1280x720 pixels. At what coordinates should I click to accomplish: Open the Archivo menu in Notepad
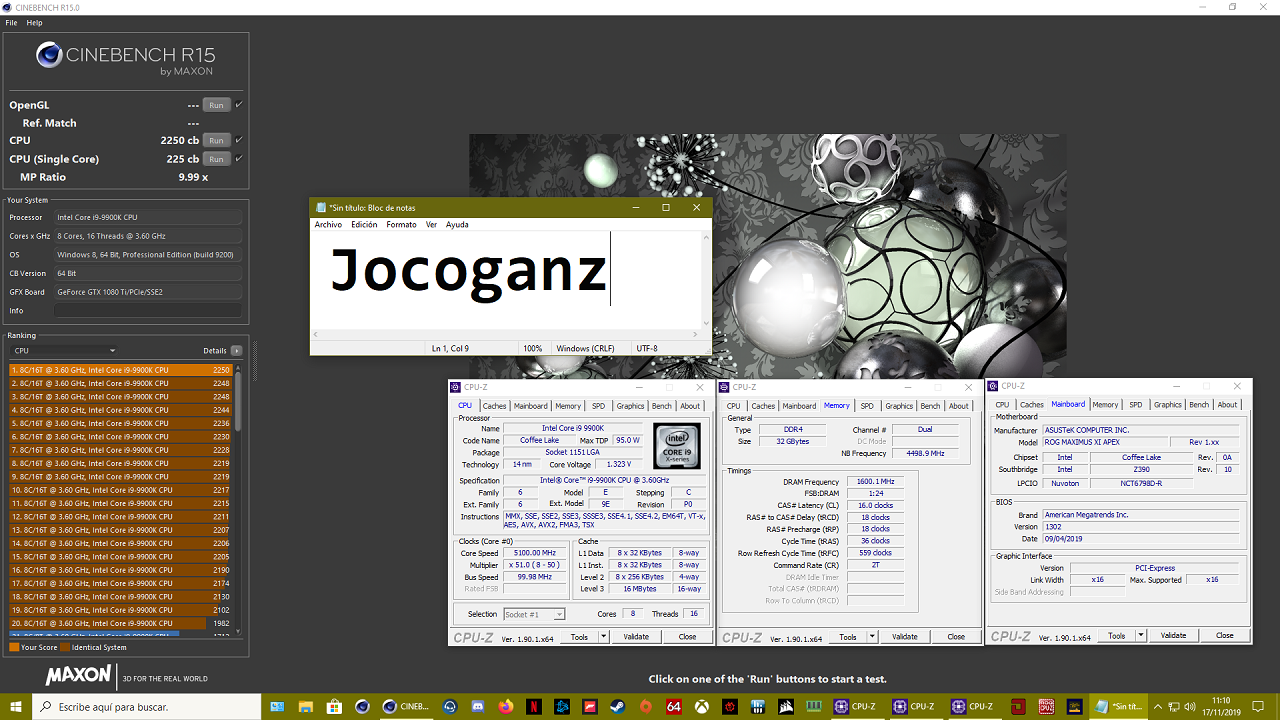pos(328,225)
